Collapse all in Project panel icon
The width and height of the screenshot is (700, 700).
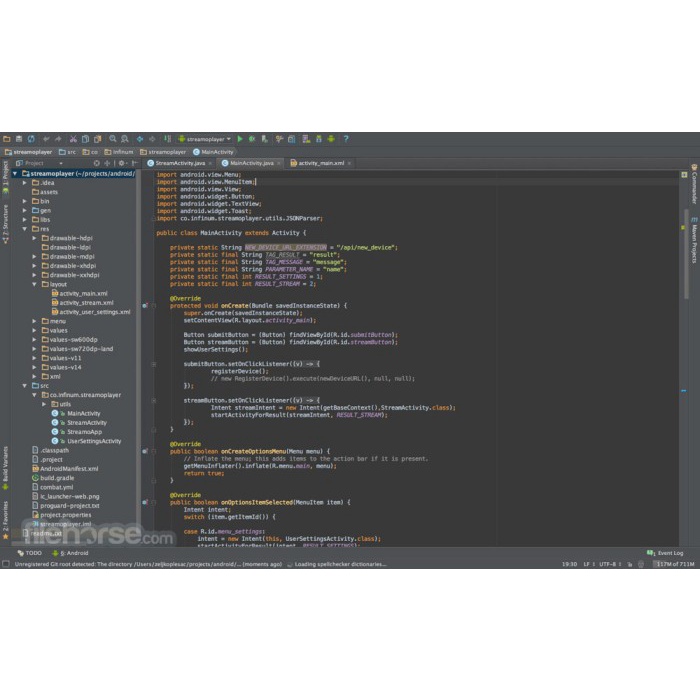click(x=107, y=163)
